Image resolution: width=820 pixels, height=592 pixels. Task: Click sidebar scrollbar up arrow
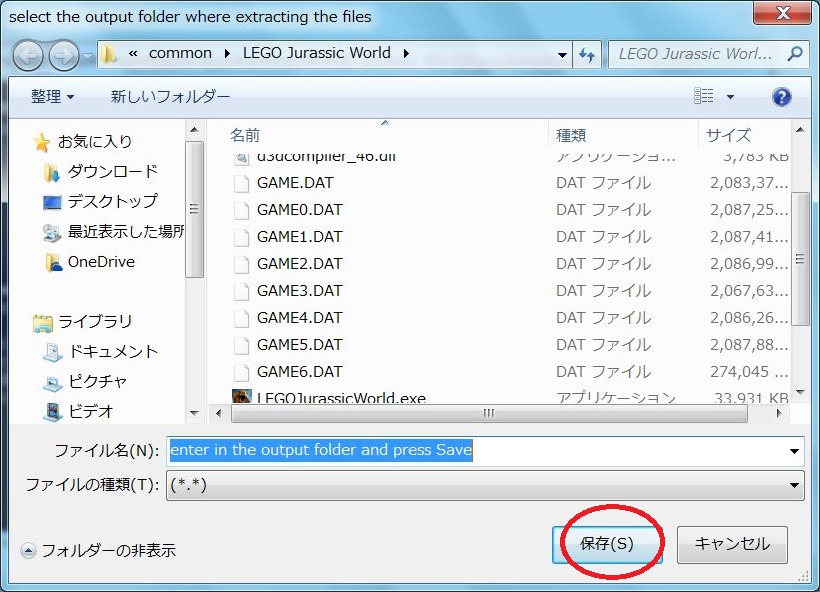(x=194, y=130)
